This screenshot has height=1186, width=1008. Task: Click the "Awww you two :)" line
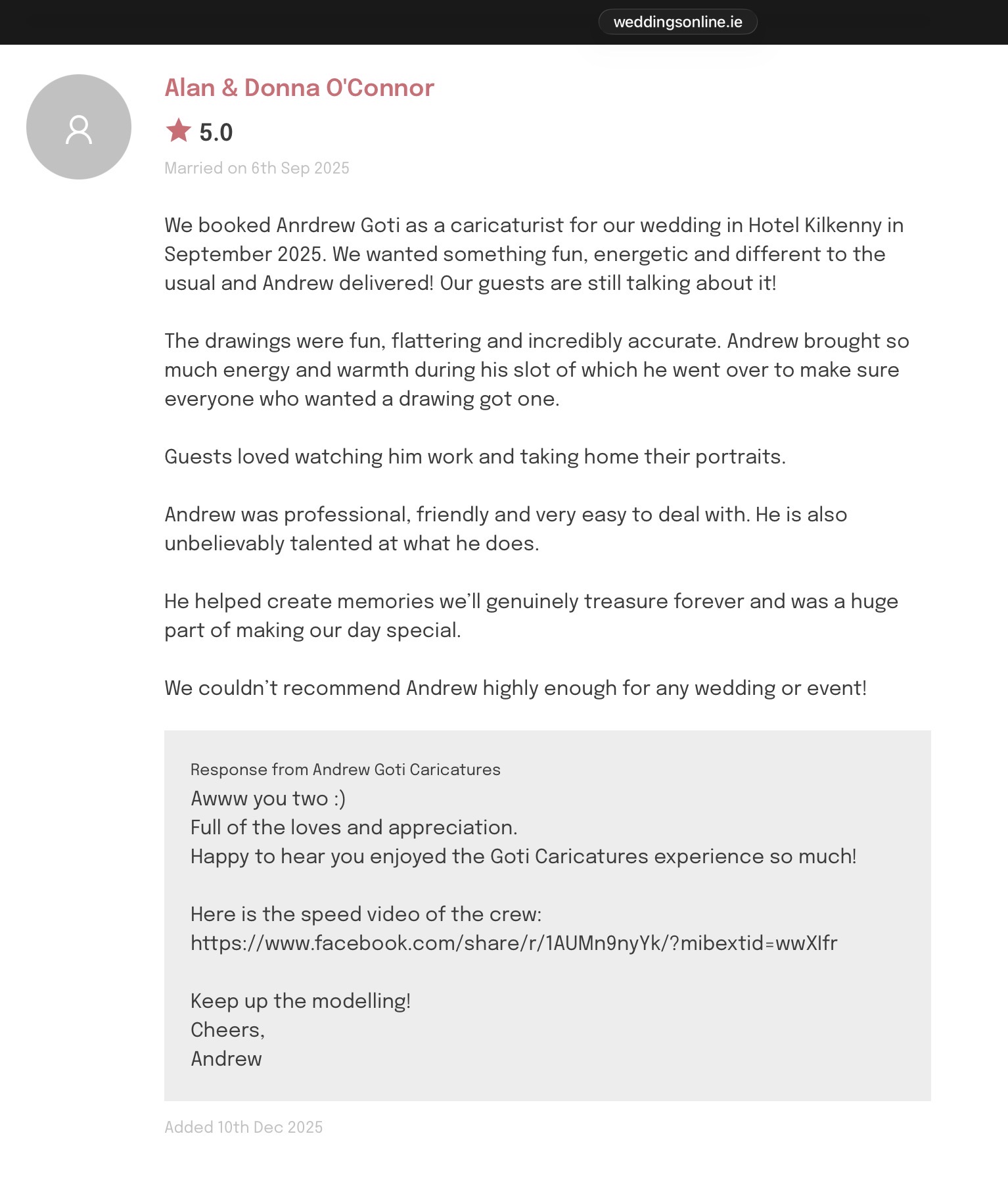(268, 799)
